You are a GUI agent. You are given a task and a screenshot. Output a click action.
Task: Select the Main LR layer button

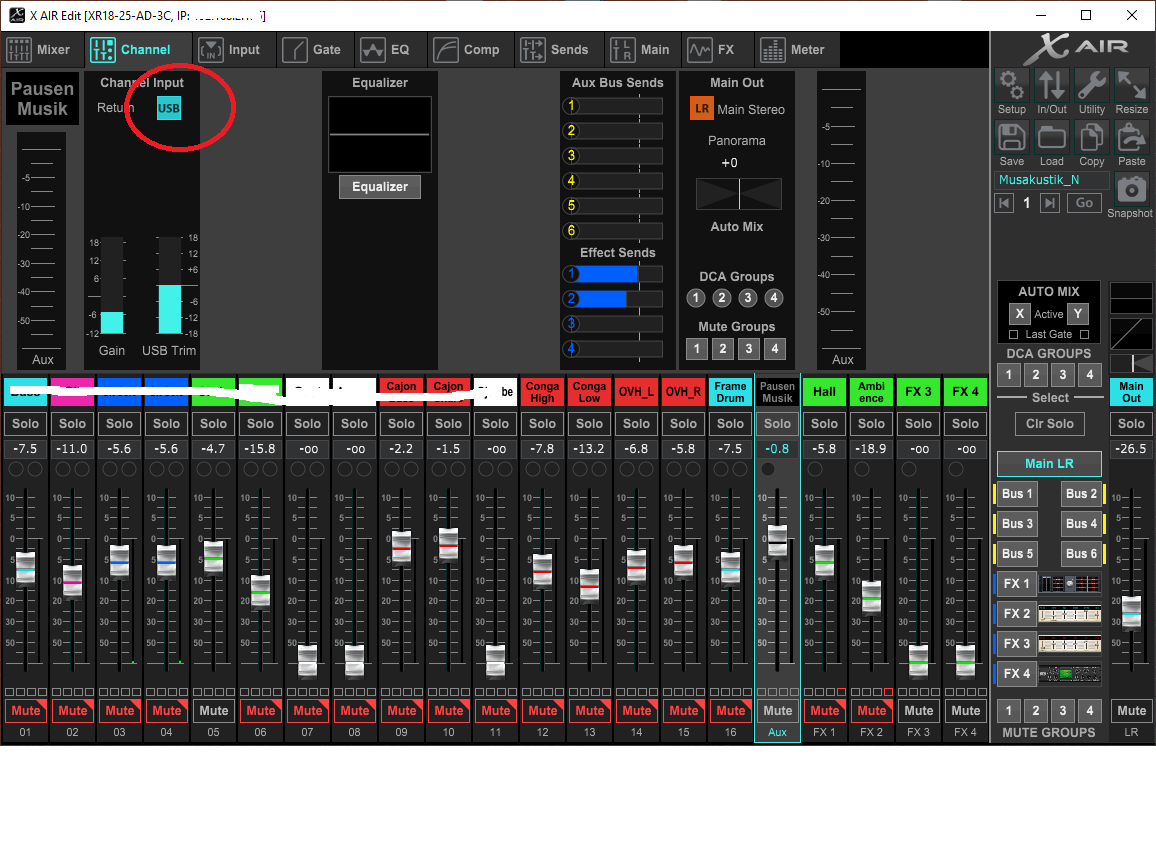(x=1049, y=464)
